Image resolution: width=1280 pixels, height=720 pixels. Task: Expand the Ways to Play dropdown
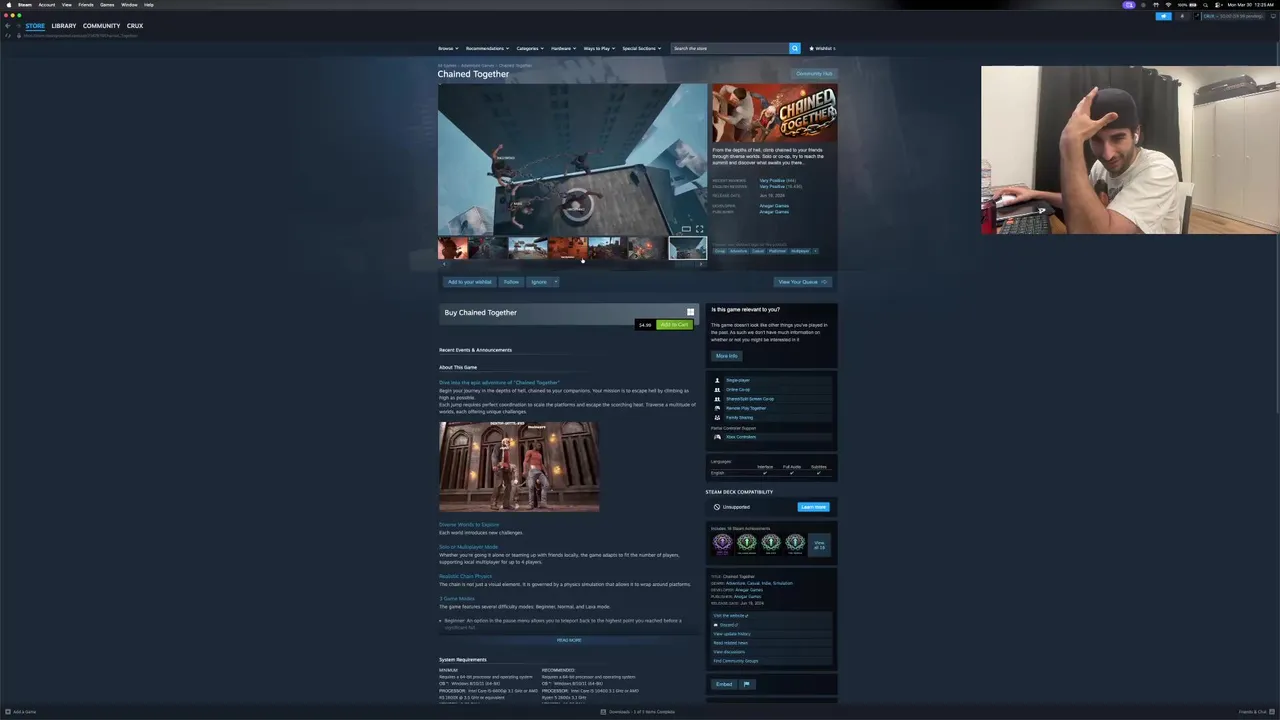[x=599, y=48]
